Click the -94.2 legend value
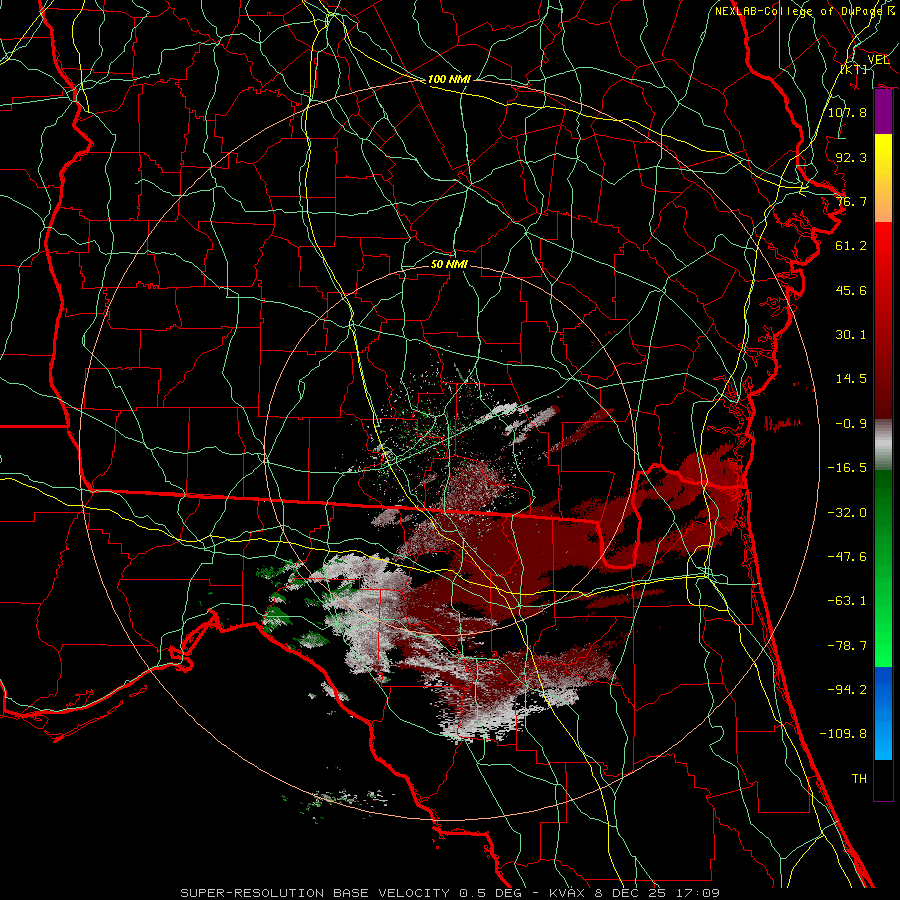The width and height of the screenshot is (900, 900). coord(847,690)
